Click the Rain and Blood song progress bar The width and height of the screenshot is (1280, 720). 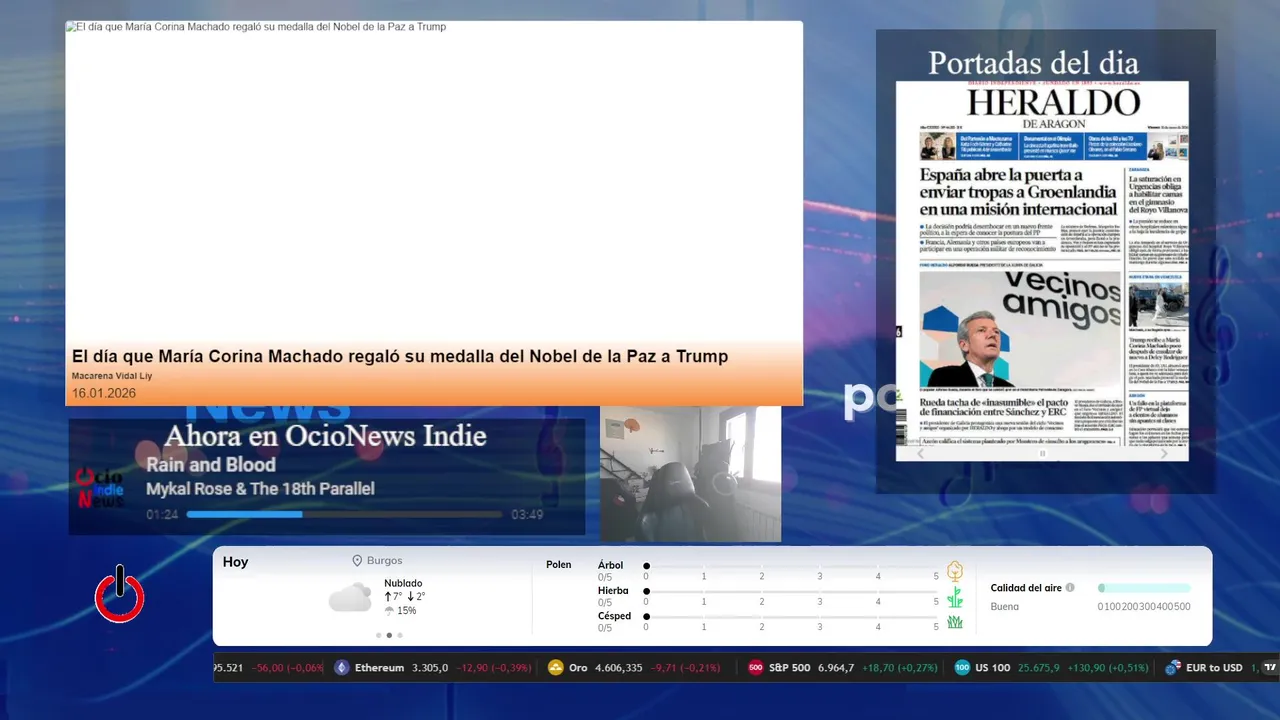(x=344, y=515)
